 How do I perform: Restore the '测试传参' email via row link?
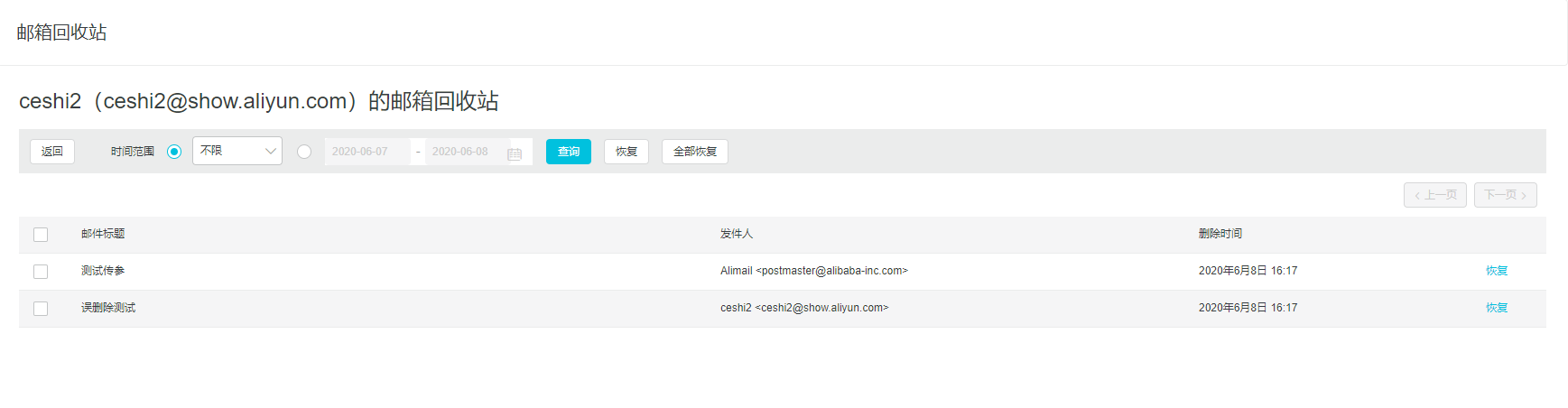coord(1497,271)
